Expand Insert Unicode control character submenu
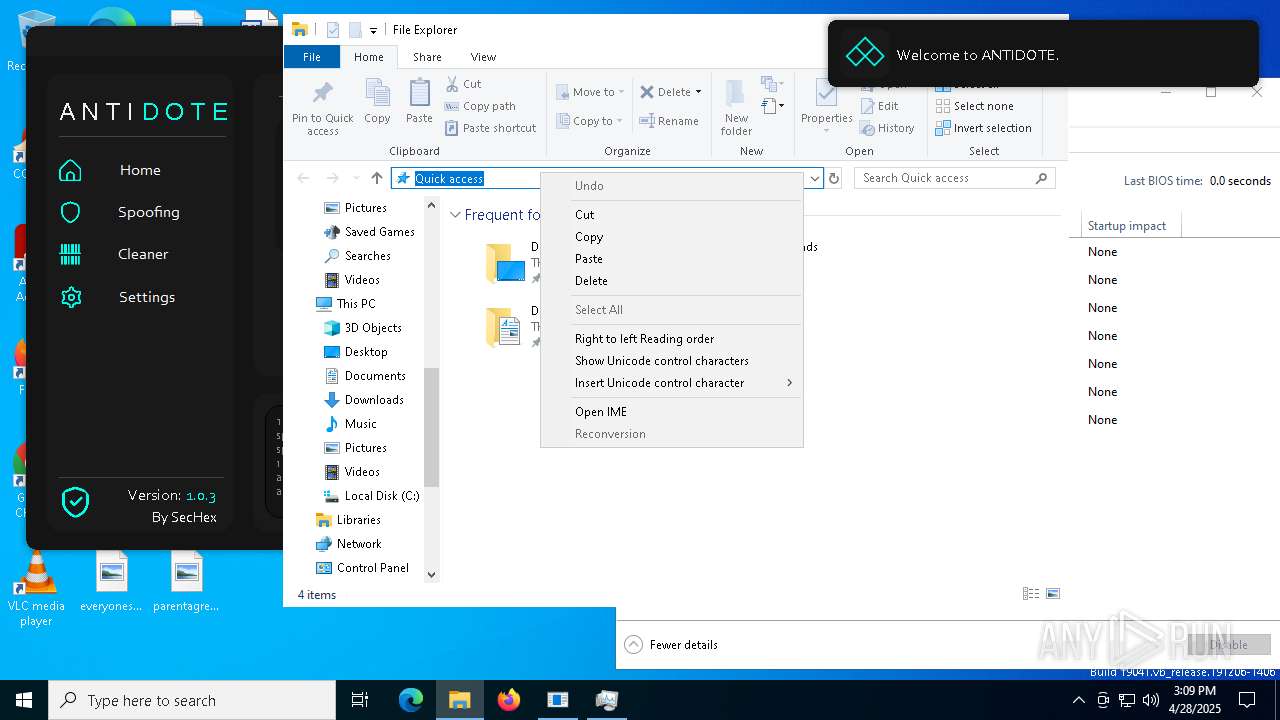Viewport: 1280px width, 720px height. (672, 383)
